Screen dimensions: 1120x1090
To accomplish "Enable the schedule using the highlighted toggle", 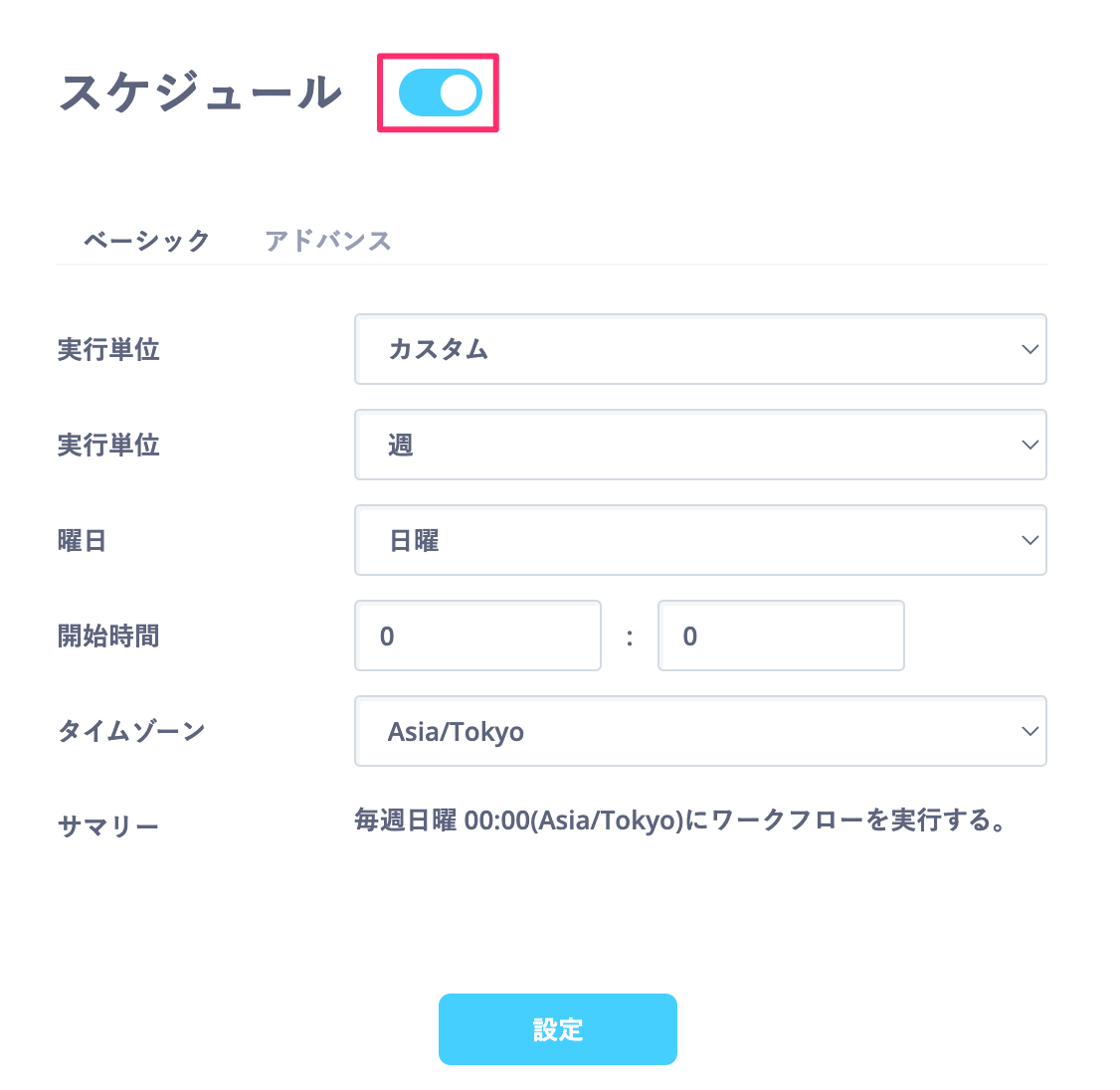I will click(438, 92).
